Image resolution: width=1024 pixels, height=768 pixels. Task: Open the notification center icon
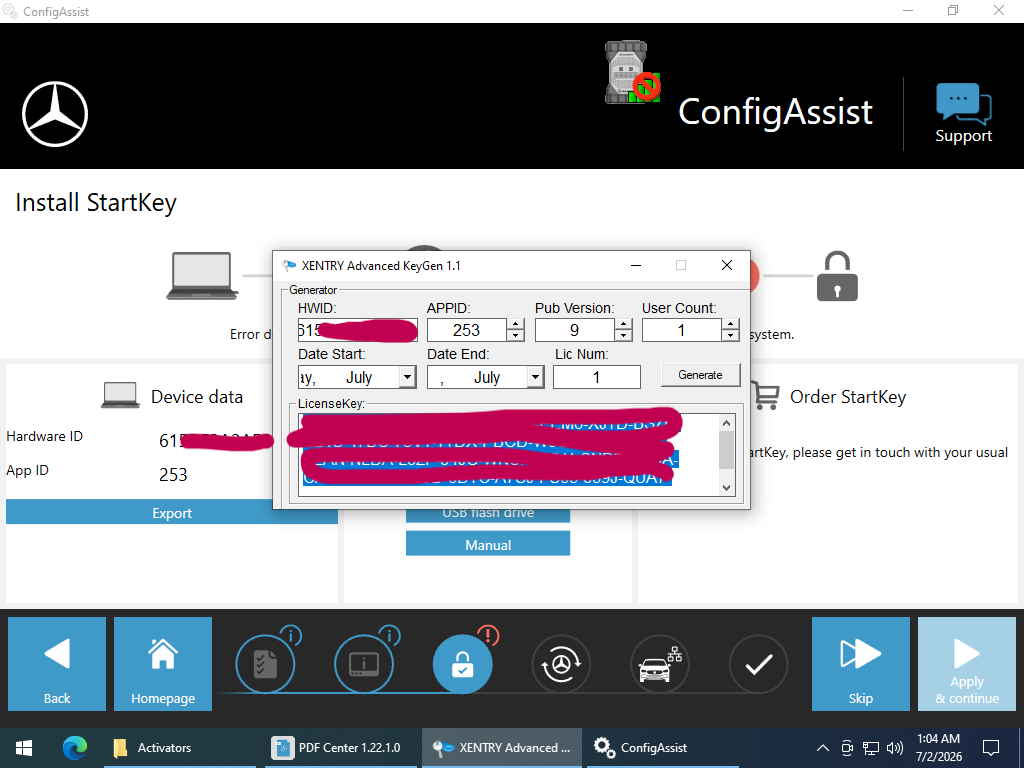(991, 748)
